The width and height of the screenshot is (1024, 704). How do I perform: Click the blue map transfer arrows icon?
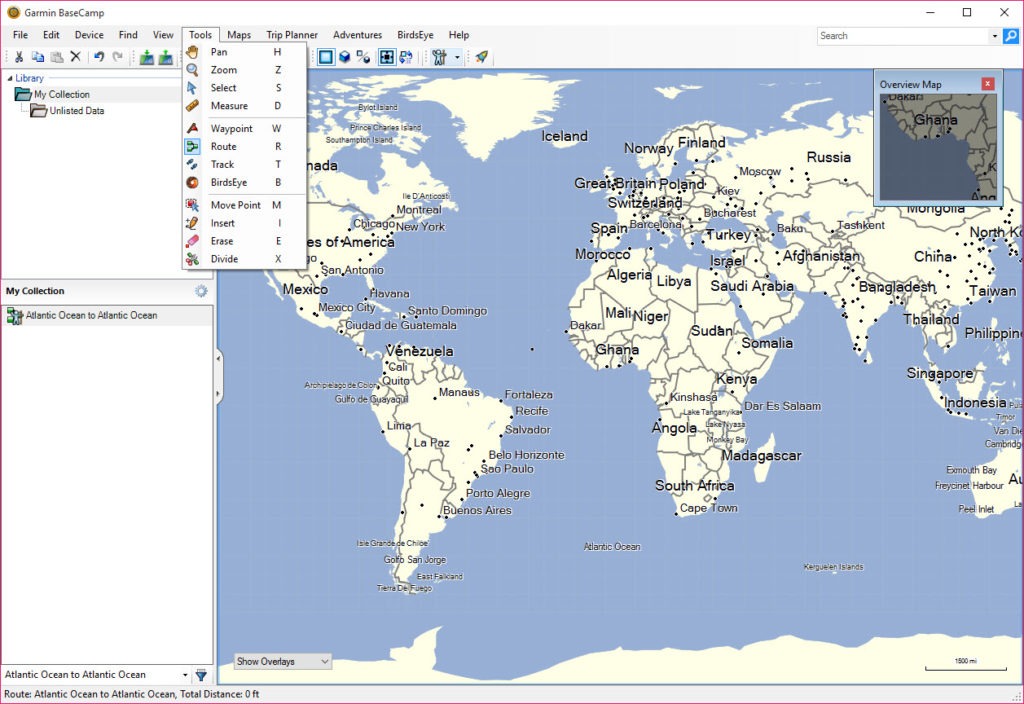(406, 57)
